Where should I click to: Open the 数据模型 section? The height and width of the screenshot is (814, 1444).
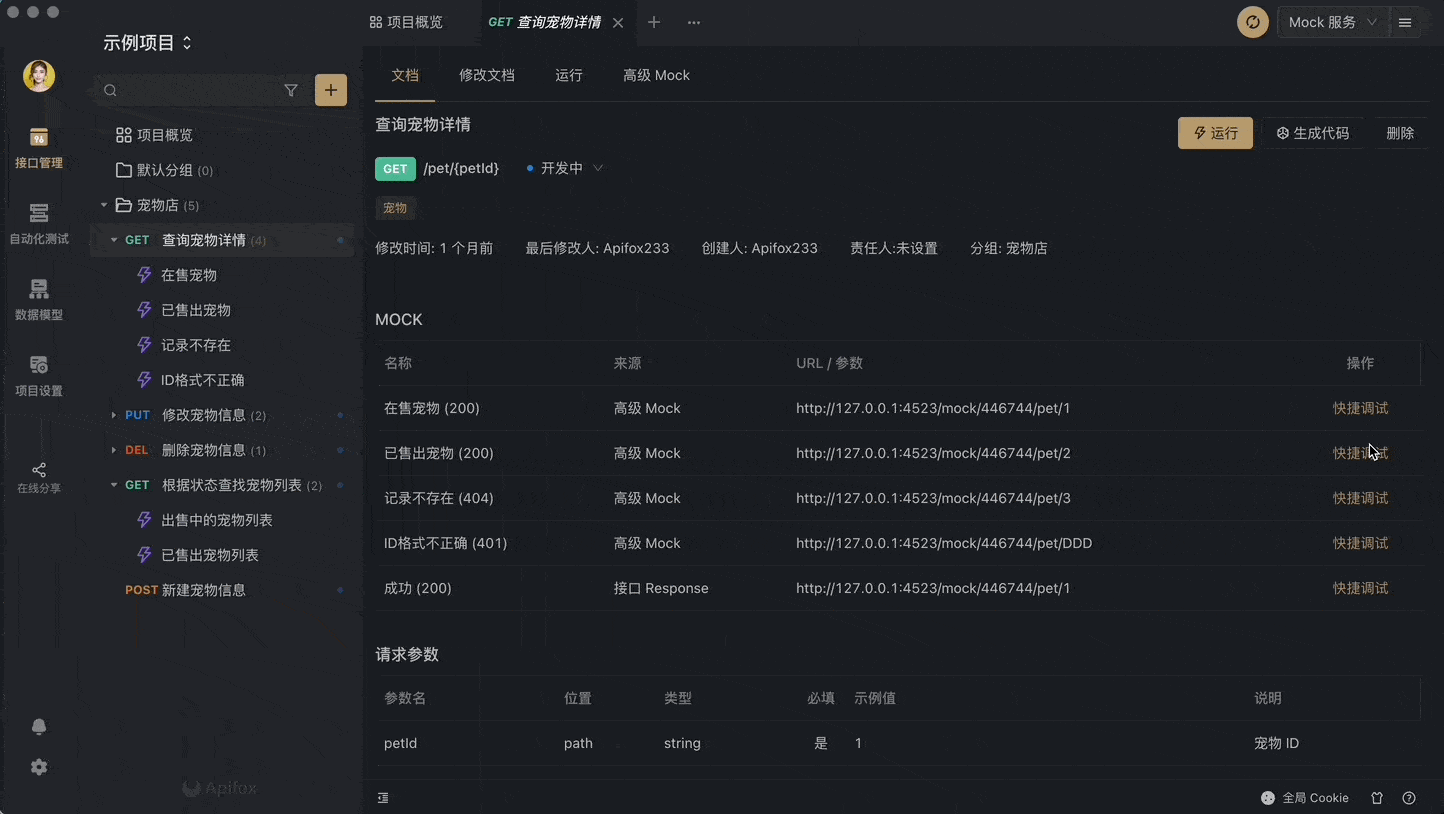point(38,298)
